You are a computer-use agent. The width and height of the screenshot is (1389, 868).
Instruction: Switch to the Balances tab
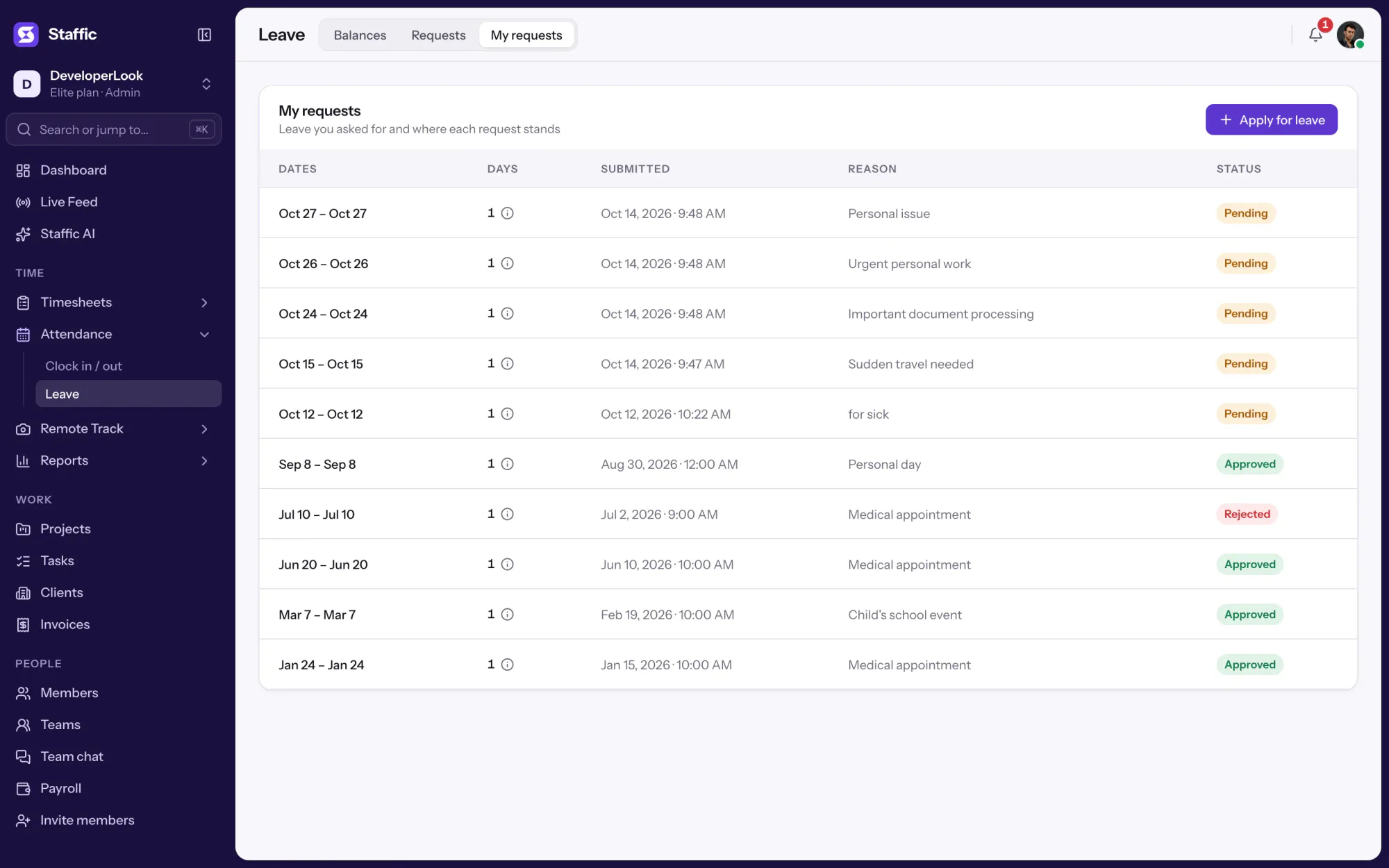coord(360,35)
